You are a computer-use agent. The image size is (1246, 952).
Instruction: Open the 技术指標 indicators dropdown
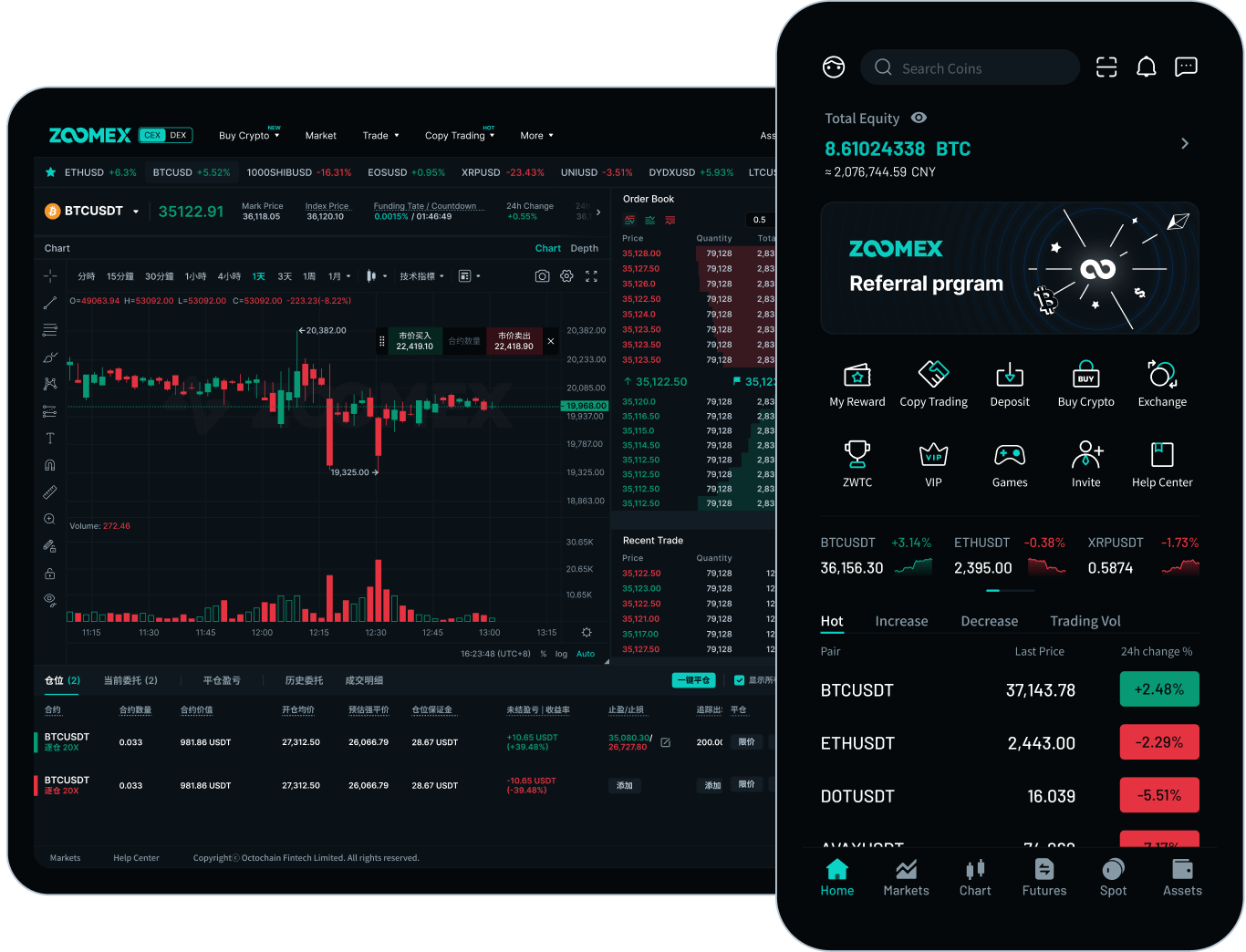[421, 276]
